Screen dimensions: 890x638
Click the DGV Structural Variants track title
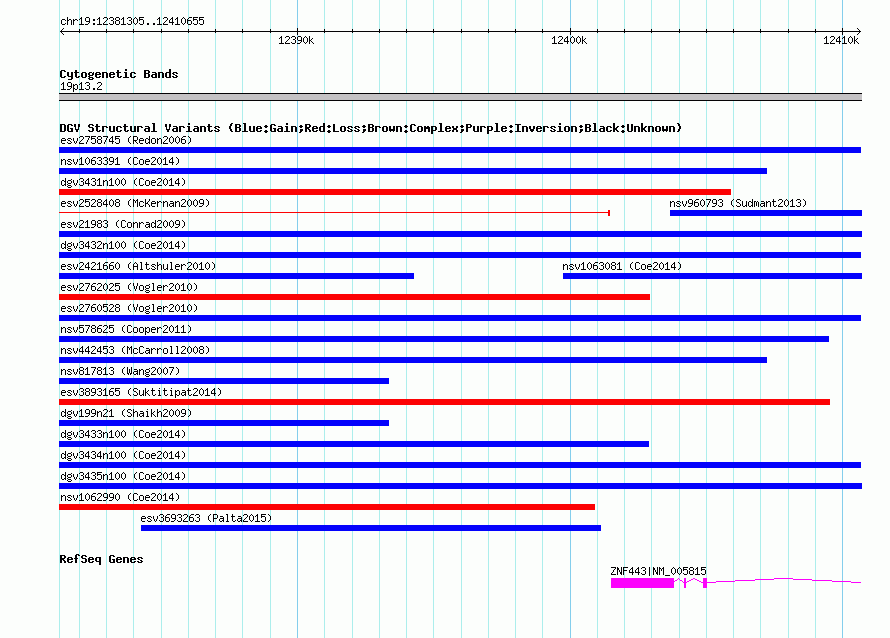click(x=370, y=128)
